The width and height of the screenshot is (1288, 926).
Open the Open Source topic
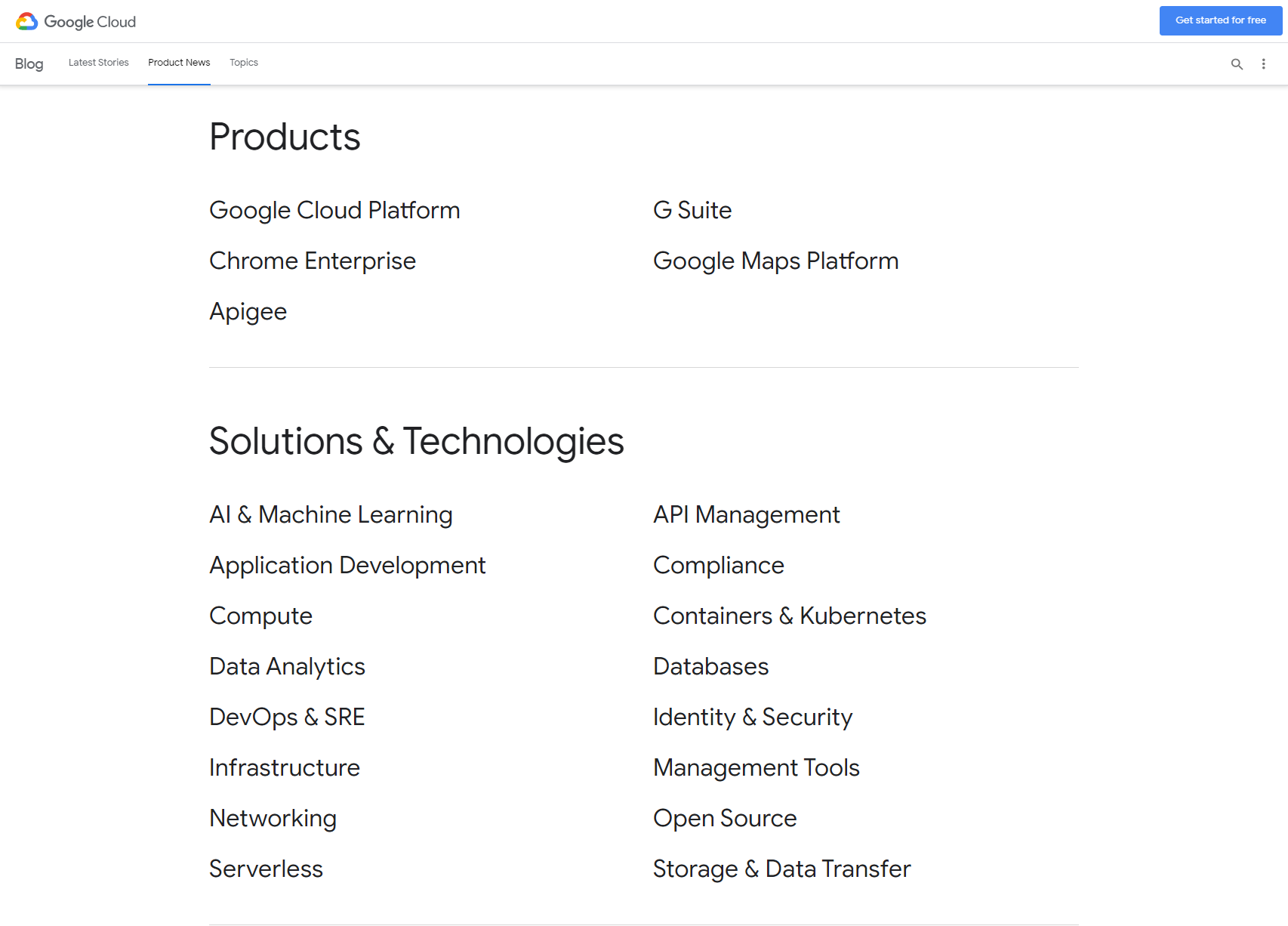726,818
